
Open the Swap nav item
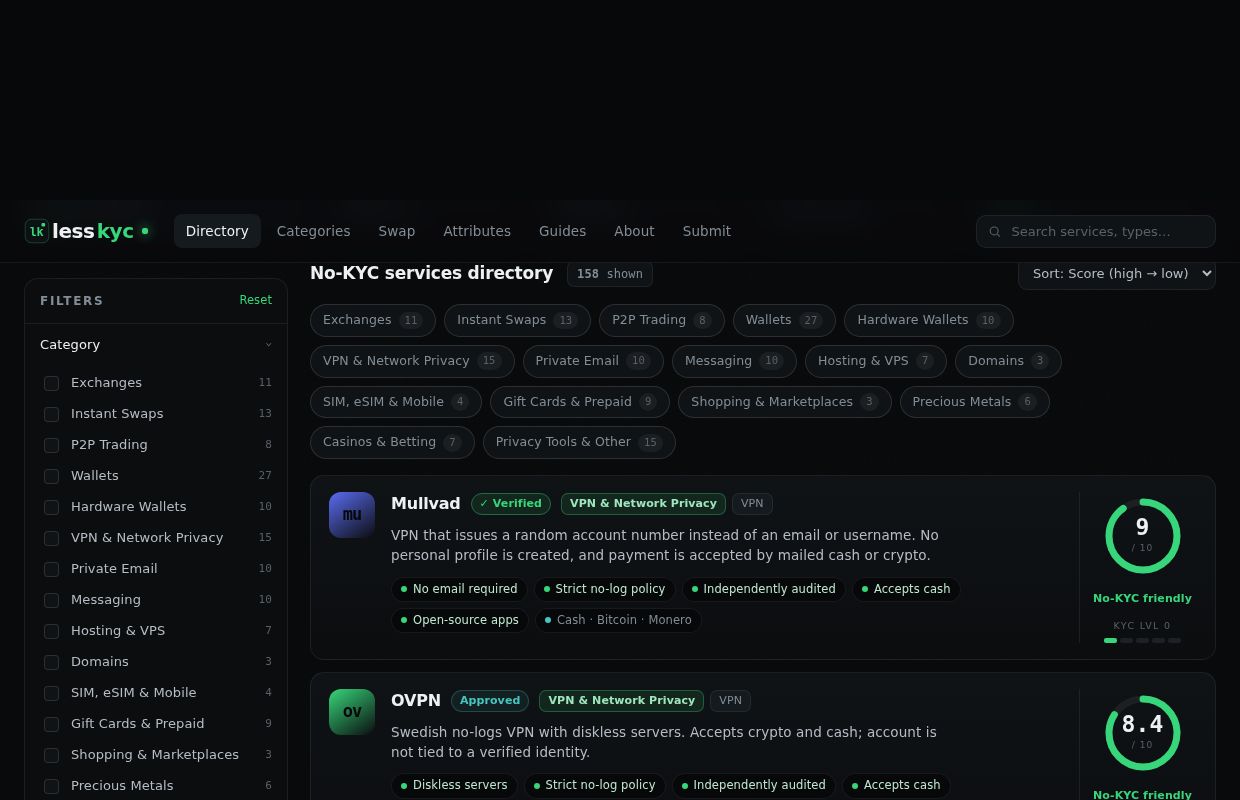pos(396,231)
